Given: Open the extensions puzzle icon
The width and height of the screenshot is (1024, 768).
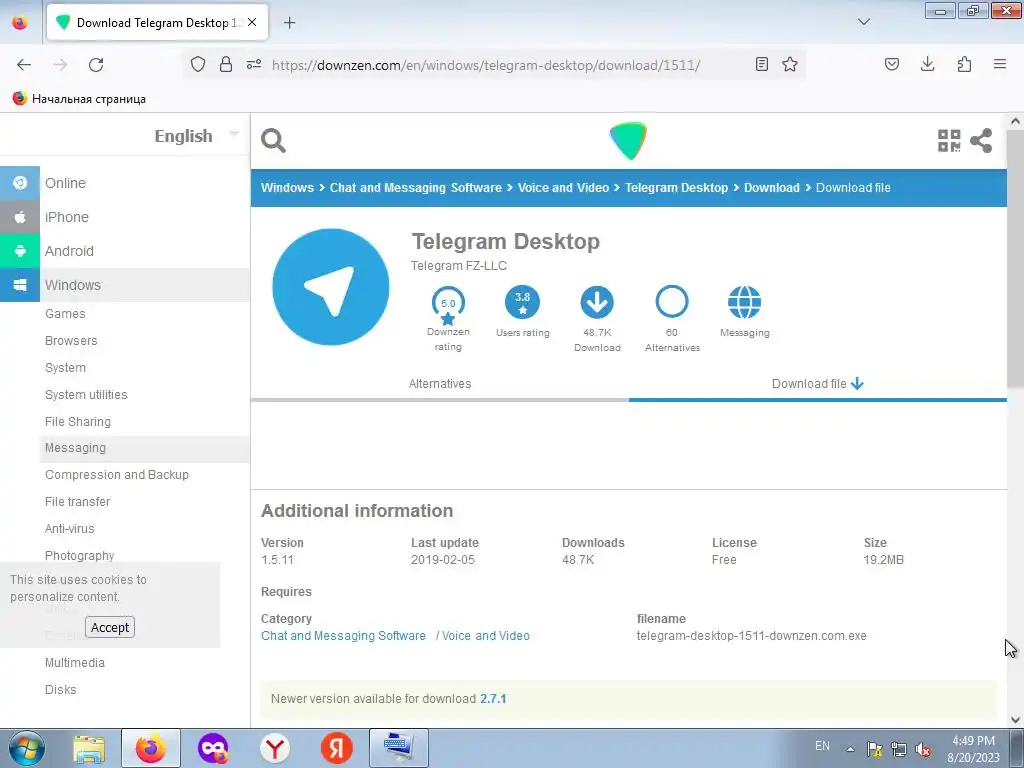Looking at the screenshot, I should (964, 64).
